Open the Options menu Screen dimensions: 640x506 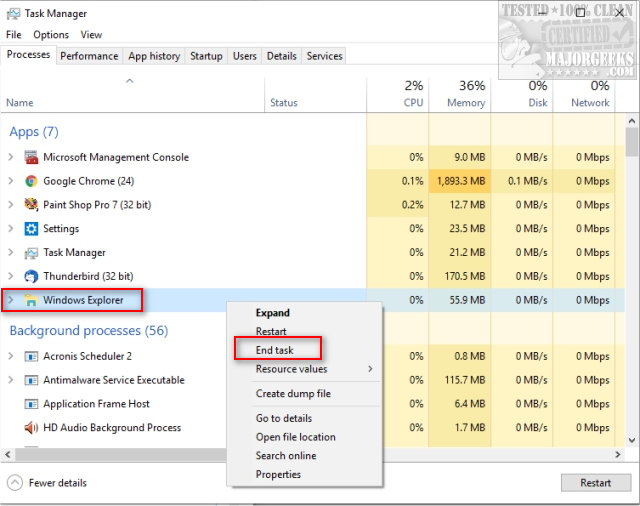tap(51, 35)
